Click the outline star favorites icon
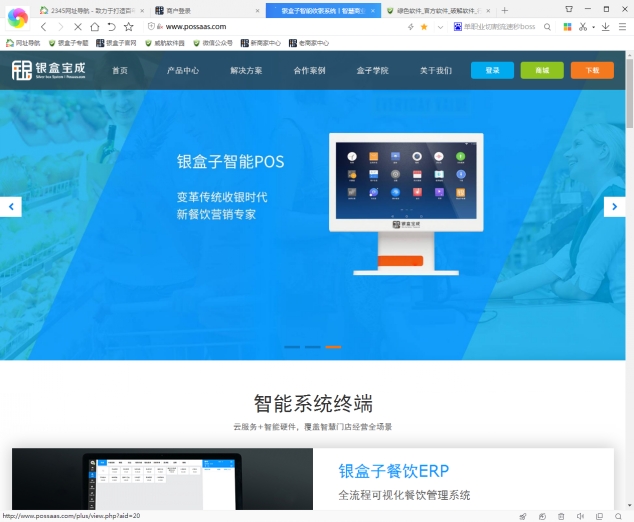634x522 pixels. 129,27
